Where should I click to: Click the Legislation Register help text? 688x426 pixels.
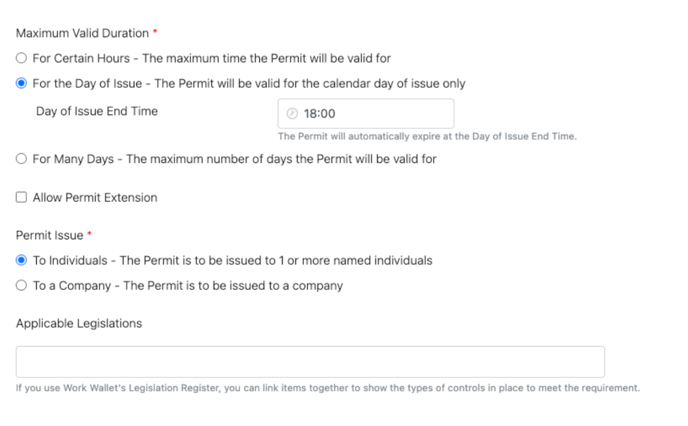327,388
